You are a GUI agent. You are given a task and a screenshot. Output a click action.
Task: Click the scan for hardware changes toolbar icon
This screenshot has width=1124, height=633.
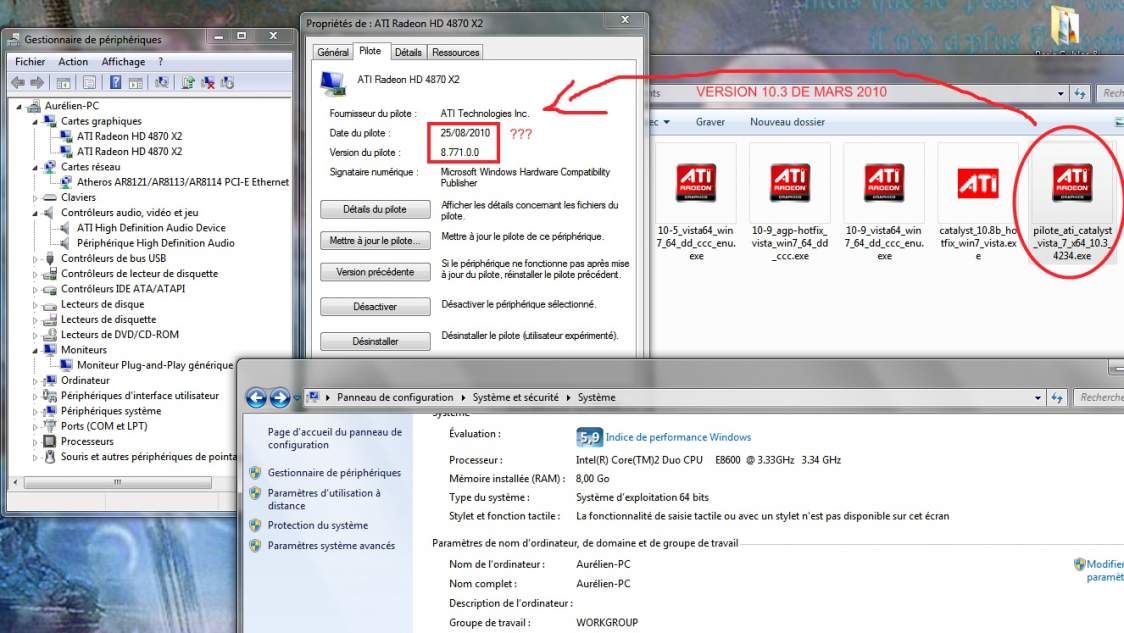(162, 82)
